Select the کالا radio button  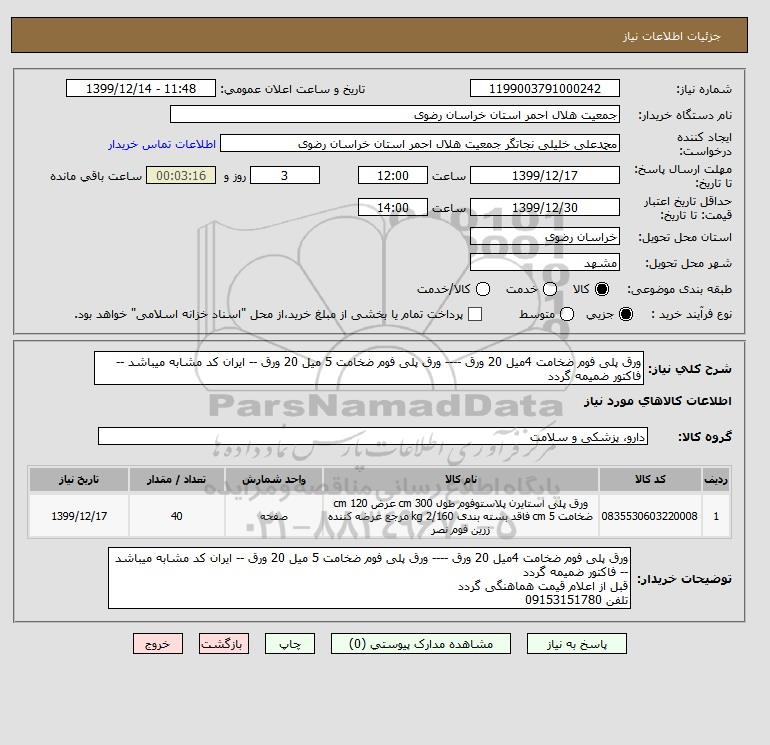602,289
